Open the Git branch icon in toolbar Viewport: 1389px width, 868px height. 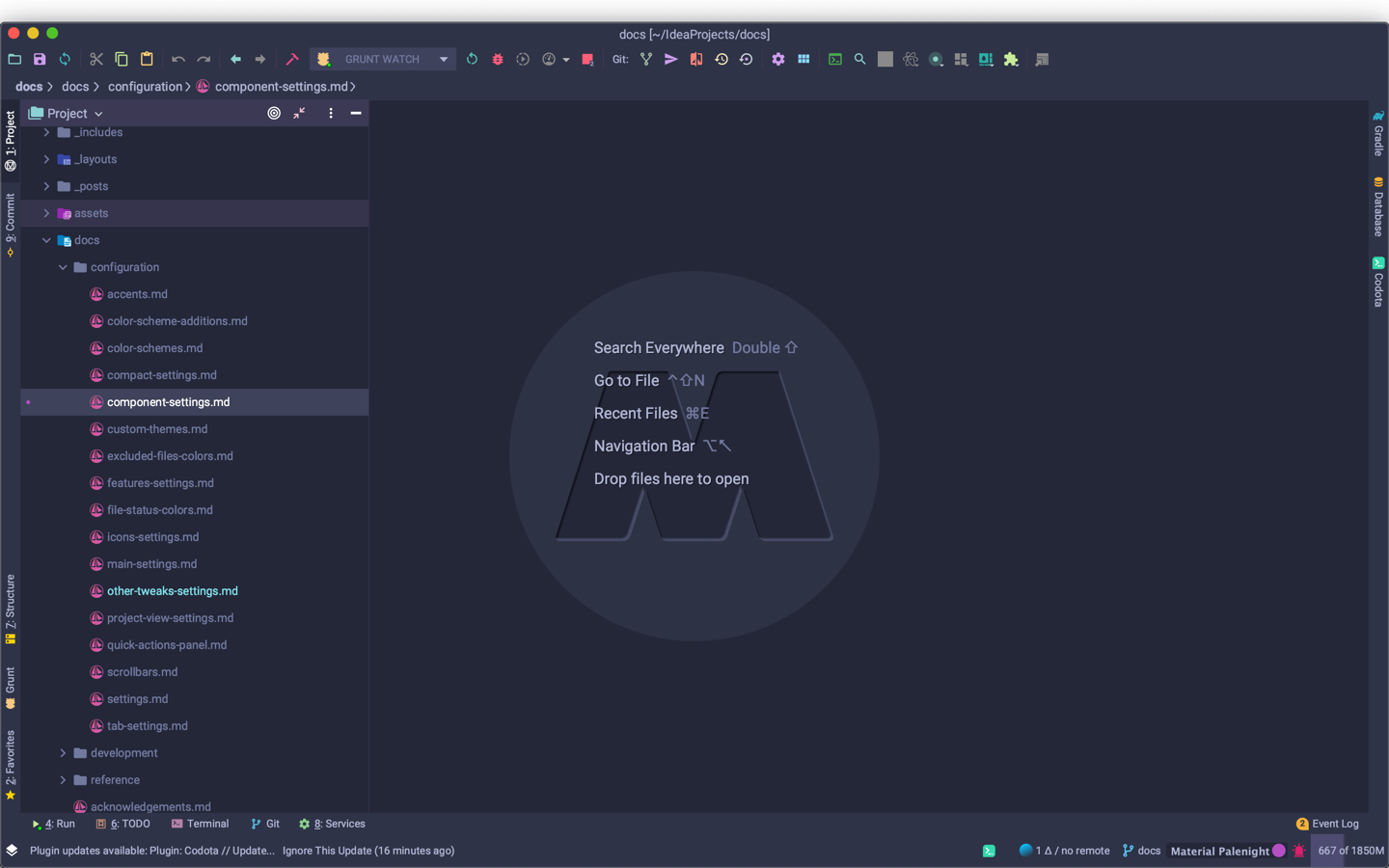(645, 59)
